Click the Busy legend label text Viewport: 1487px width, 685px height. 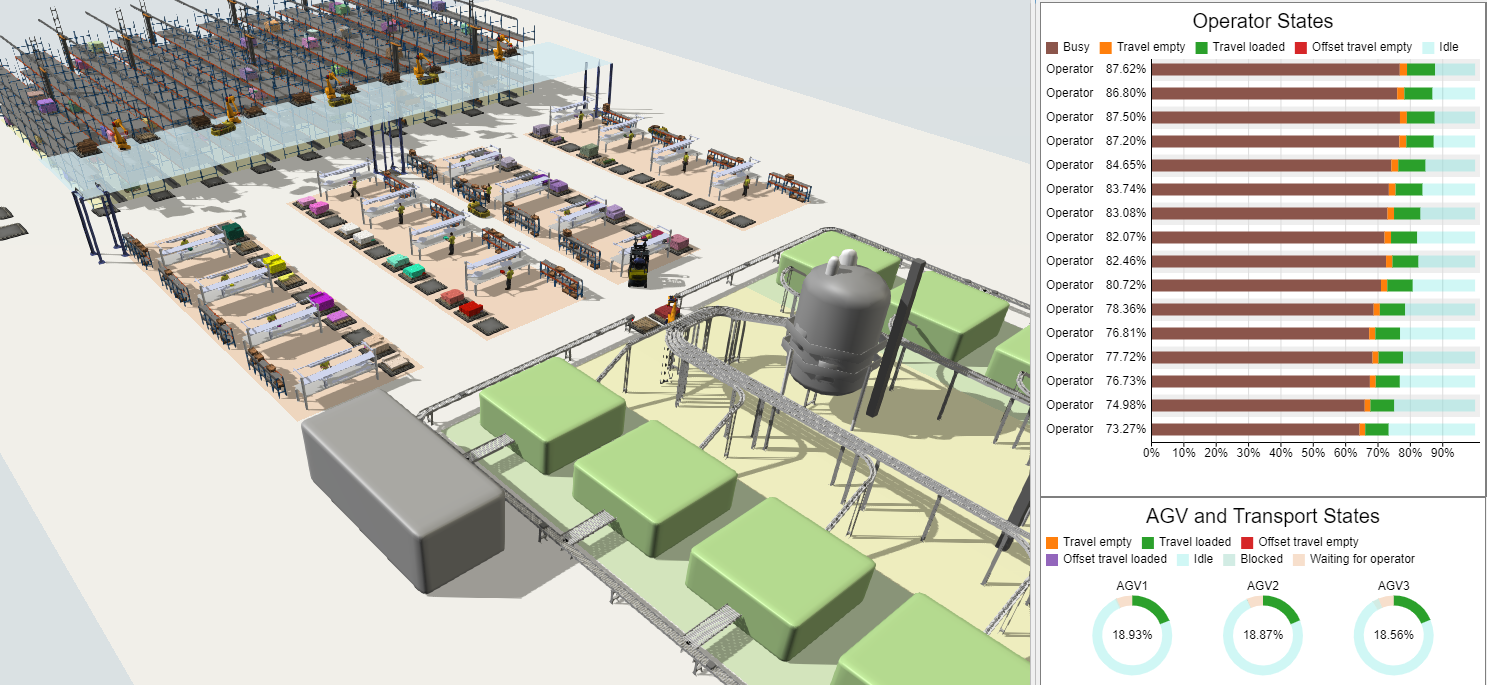click(x=1076, y=47)
